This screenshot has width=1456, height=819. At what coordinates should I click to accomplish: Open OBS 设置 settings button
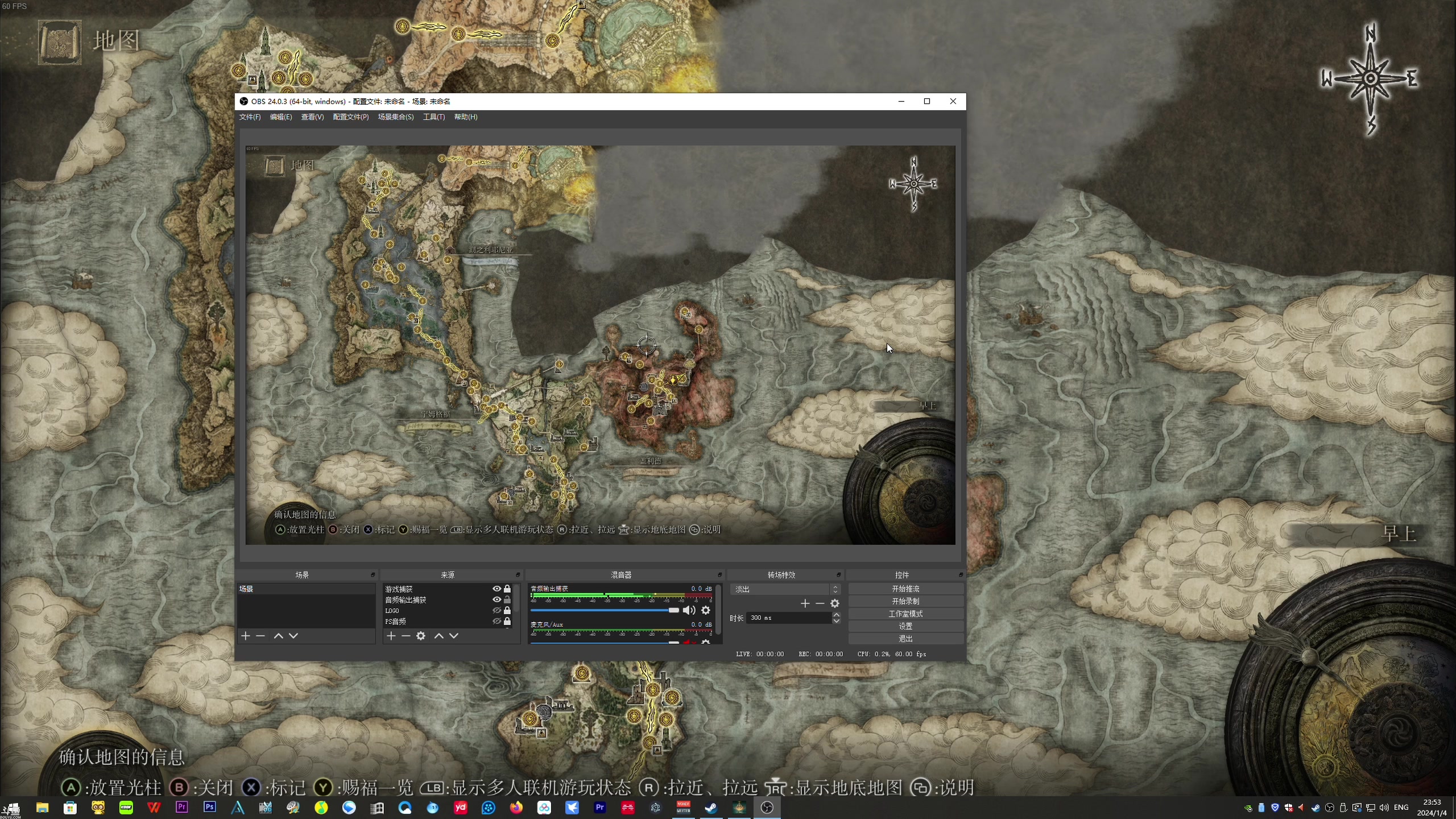coord(905,627)
